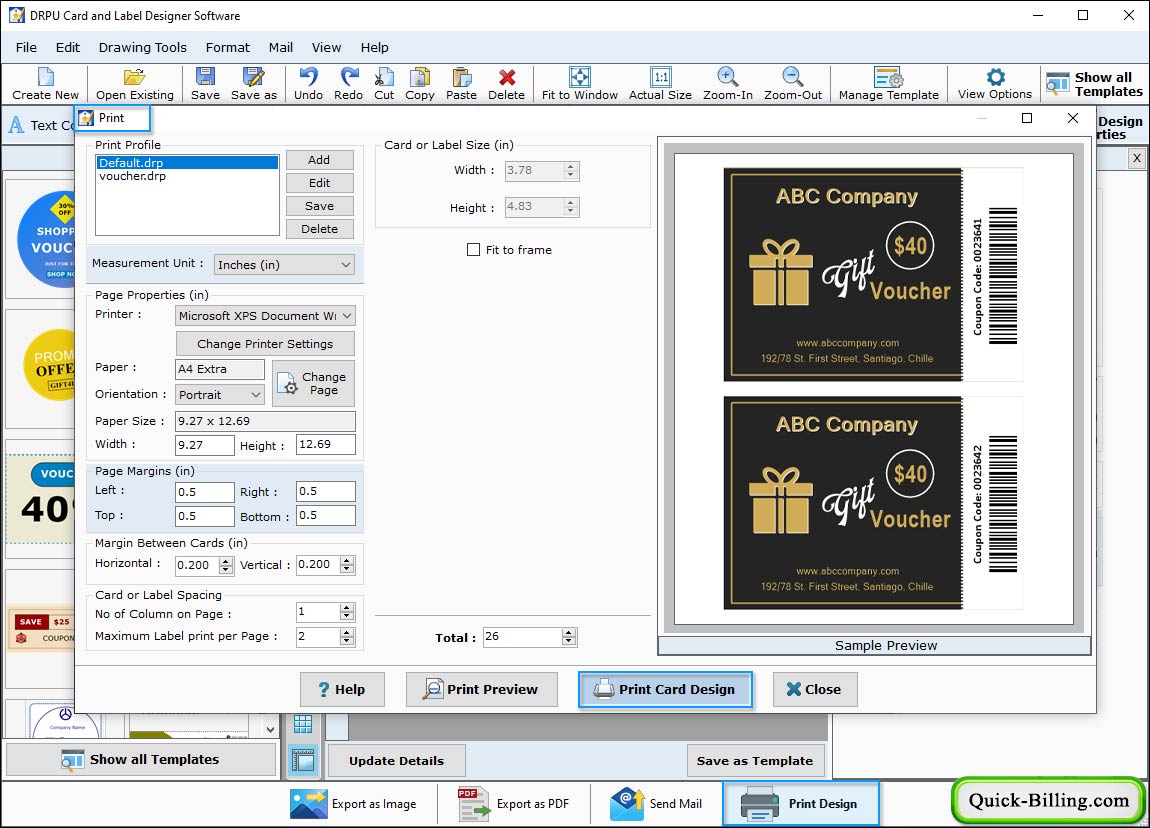The width and height of the screenshot is (1150, 828).
Task: Open Manage Template tool
Action: [888, 84]
